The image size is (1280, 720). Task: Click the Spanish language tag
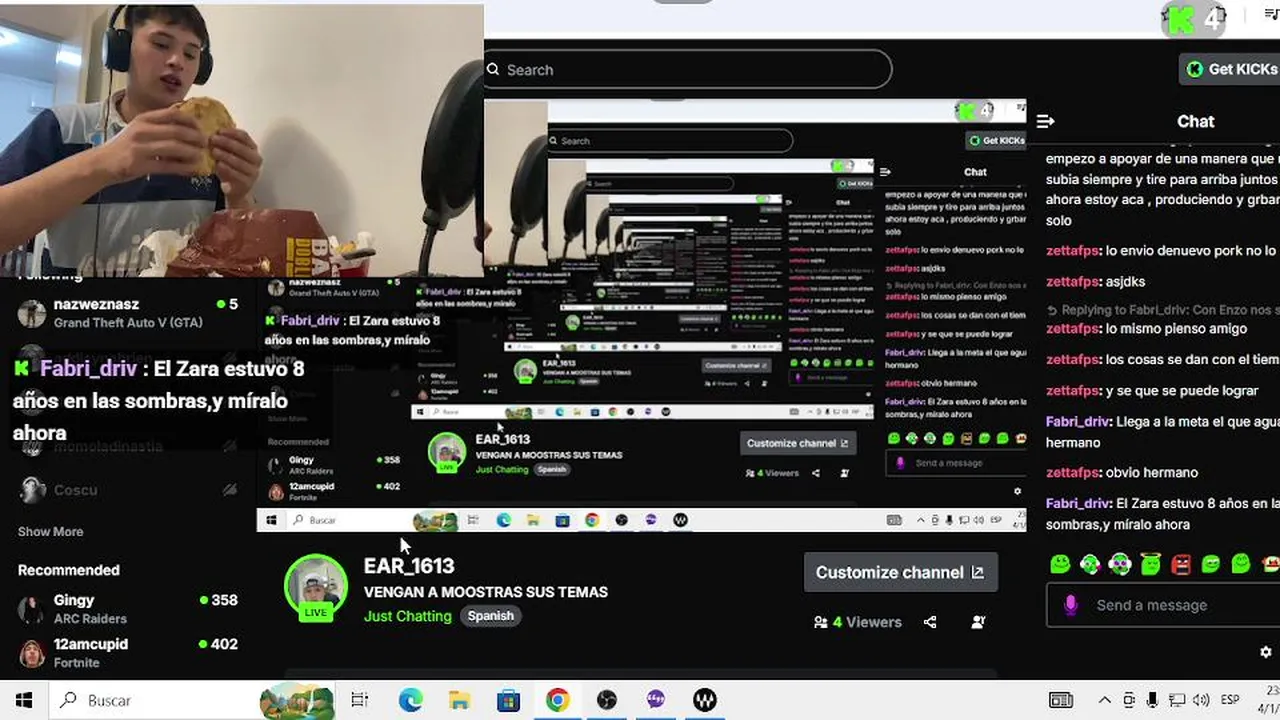click(490, 616)
